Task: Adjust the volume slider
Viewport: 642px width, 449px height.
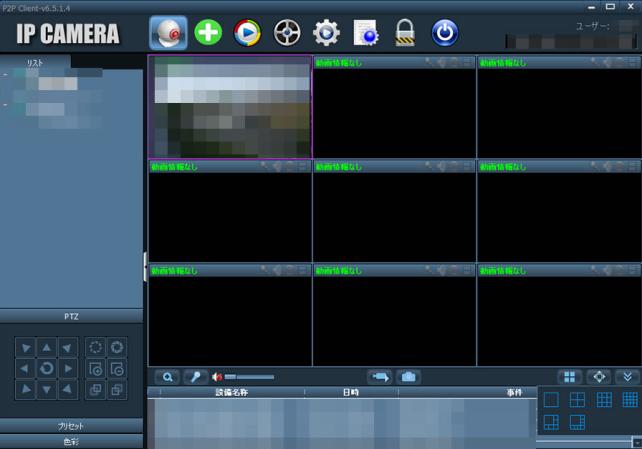Action: [x=248, y=377]
